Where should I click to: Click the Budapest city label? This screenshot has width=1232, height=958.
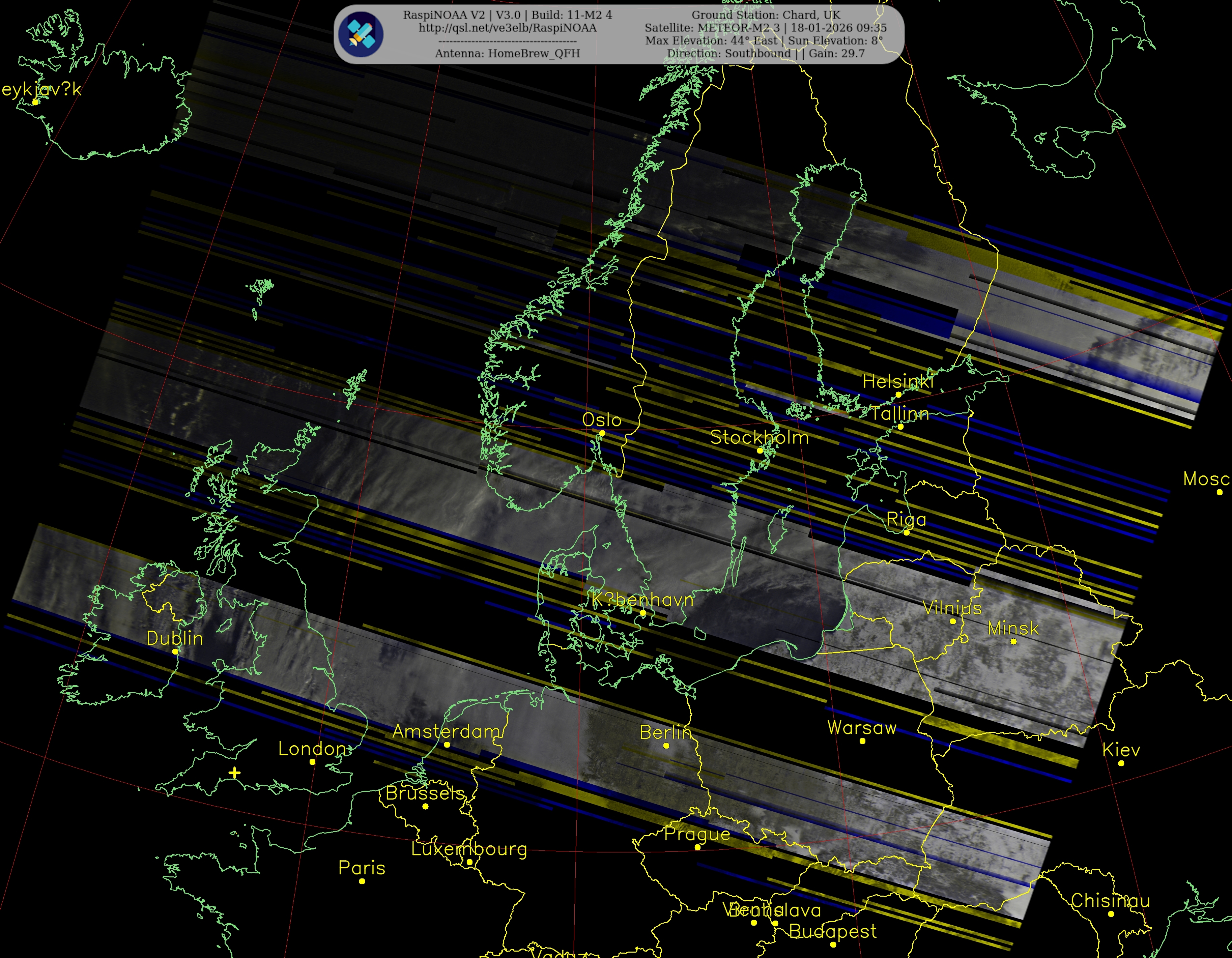pyautogui.click(x=833, y=931)
